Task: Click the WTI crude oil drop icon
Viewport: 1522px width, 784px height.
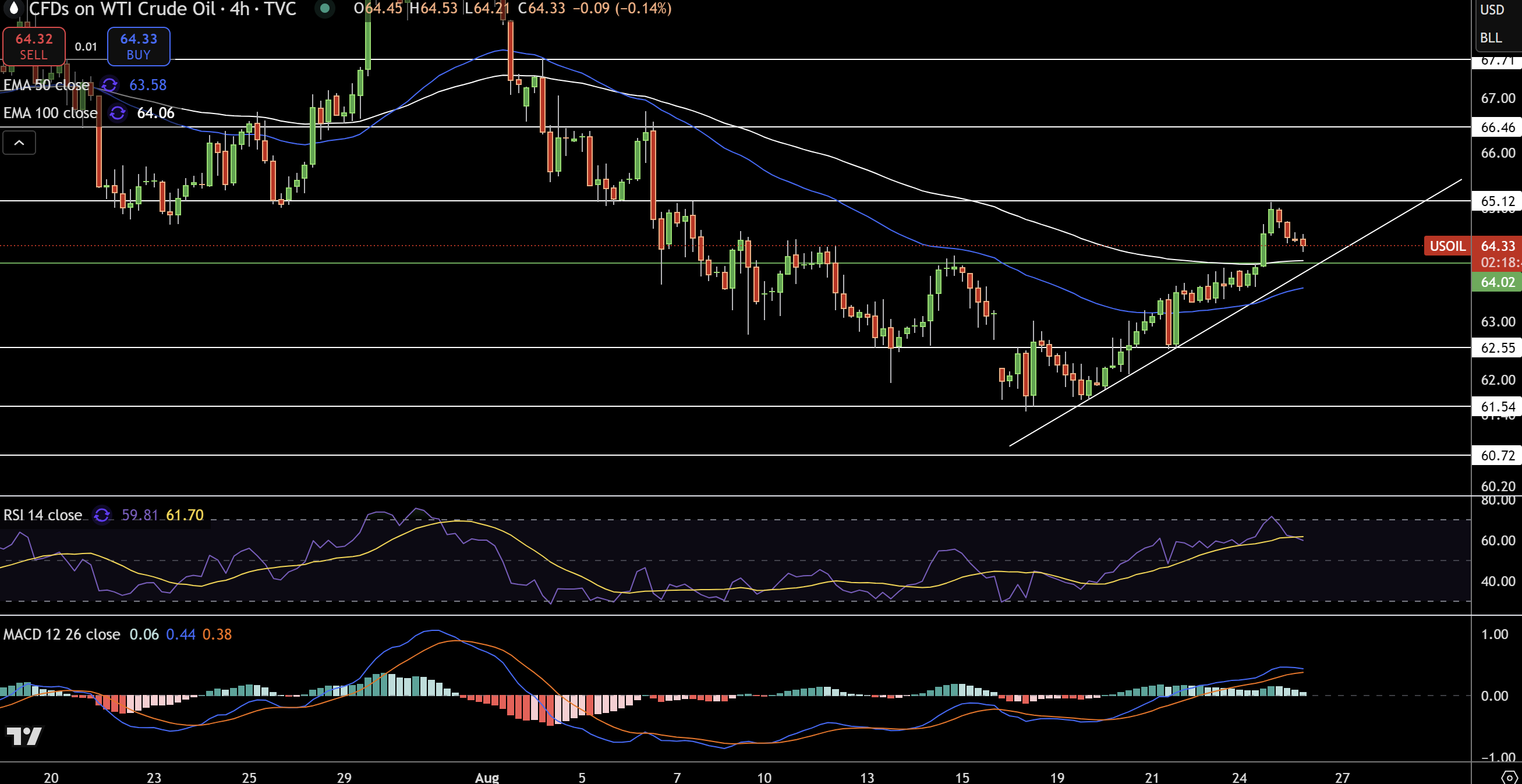Action: pyautogui.click(x=13, y=8)
